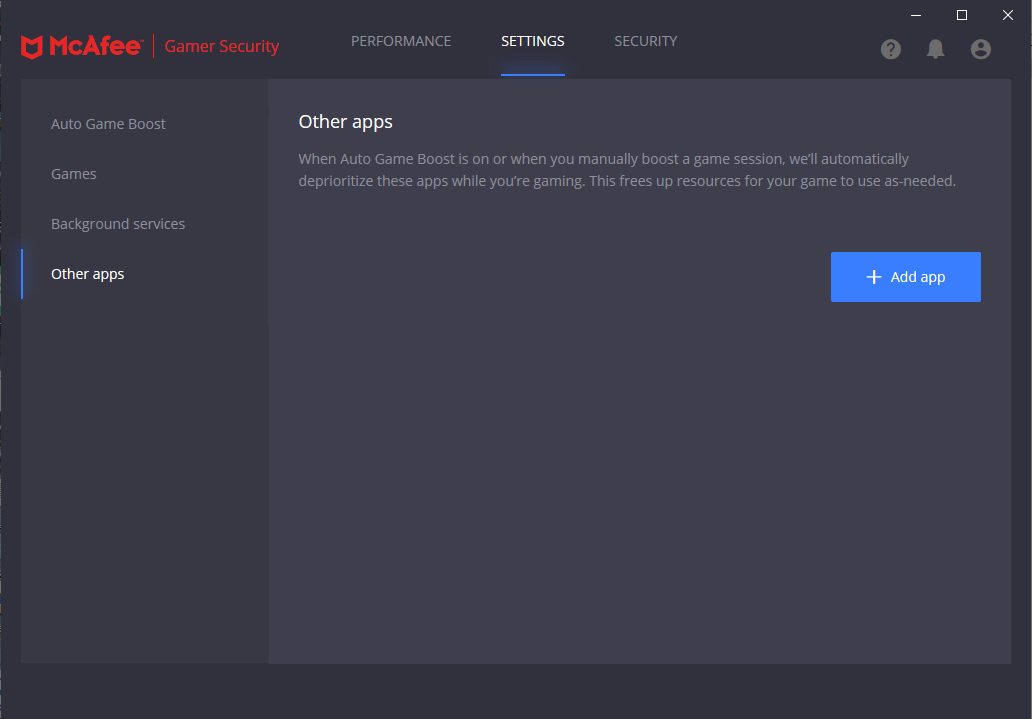Open the SECURITY tab
The image size is (1032, 719).
click(645, 41)
